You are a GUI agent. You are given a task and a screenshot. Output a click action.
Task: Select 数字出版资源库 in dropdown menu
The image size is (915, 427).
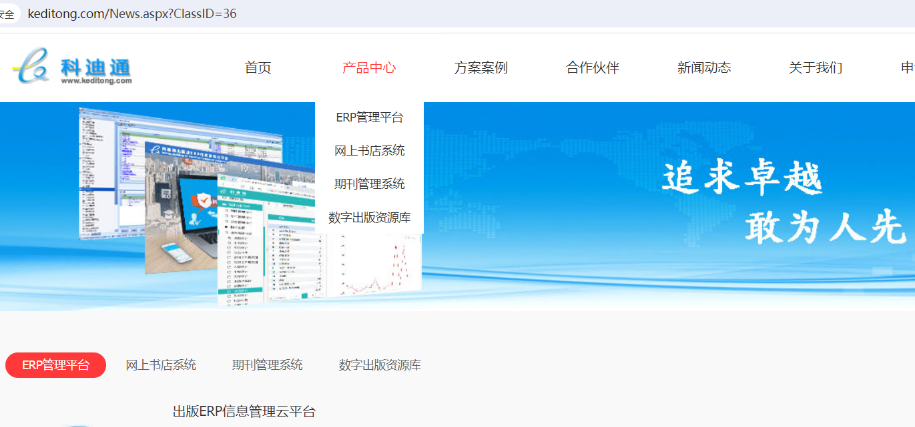coord(369,218)
